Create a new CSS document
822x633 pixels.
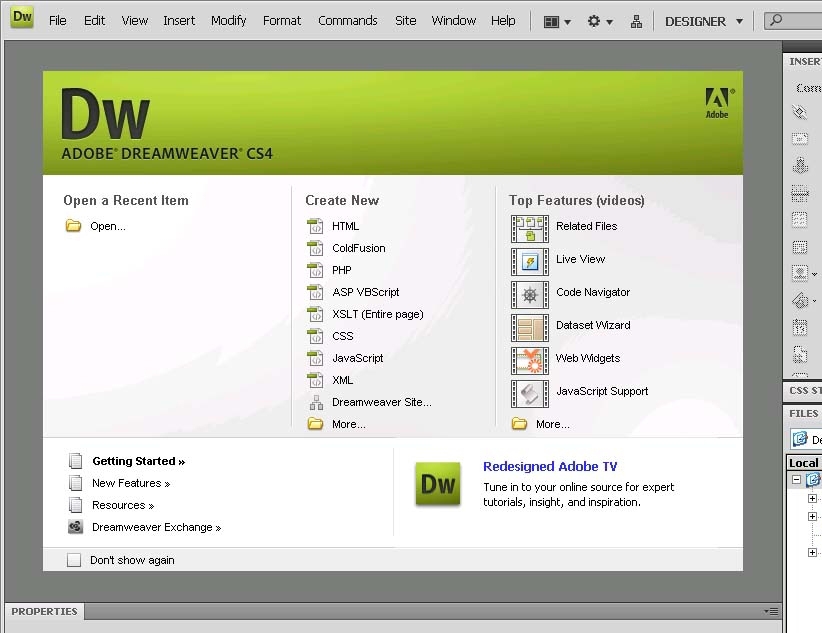click(343, 336)
